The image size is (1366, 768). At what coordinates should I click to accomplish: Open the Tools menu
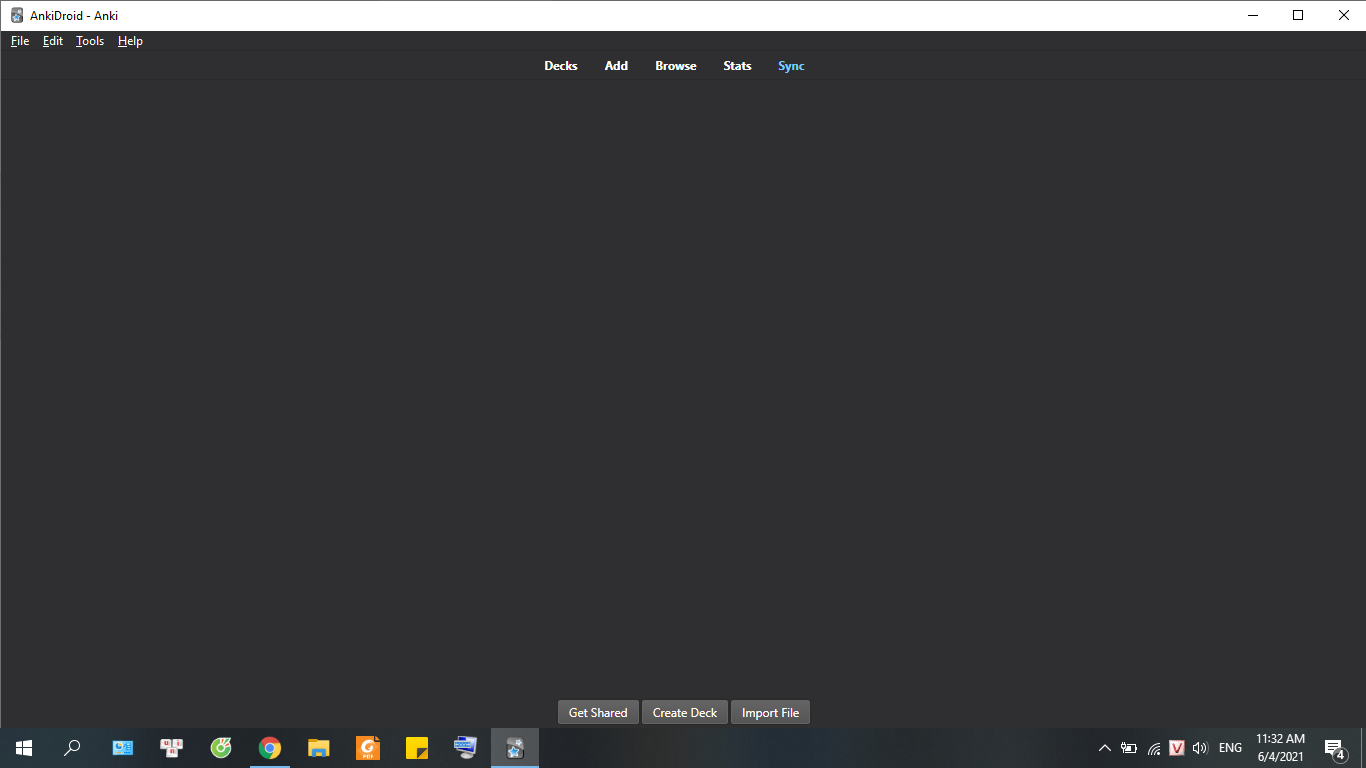(90, 41)
